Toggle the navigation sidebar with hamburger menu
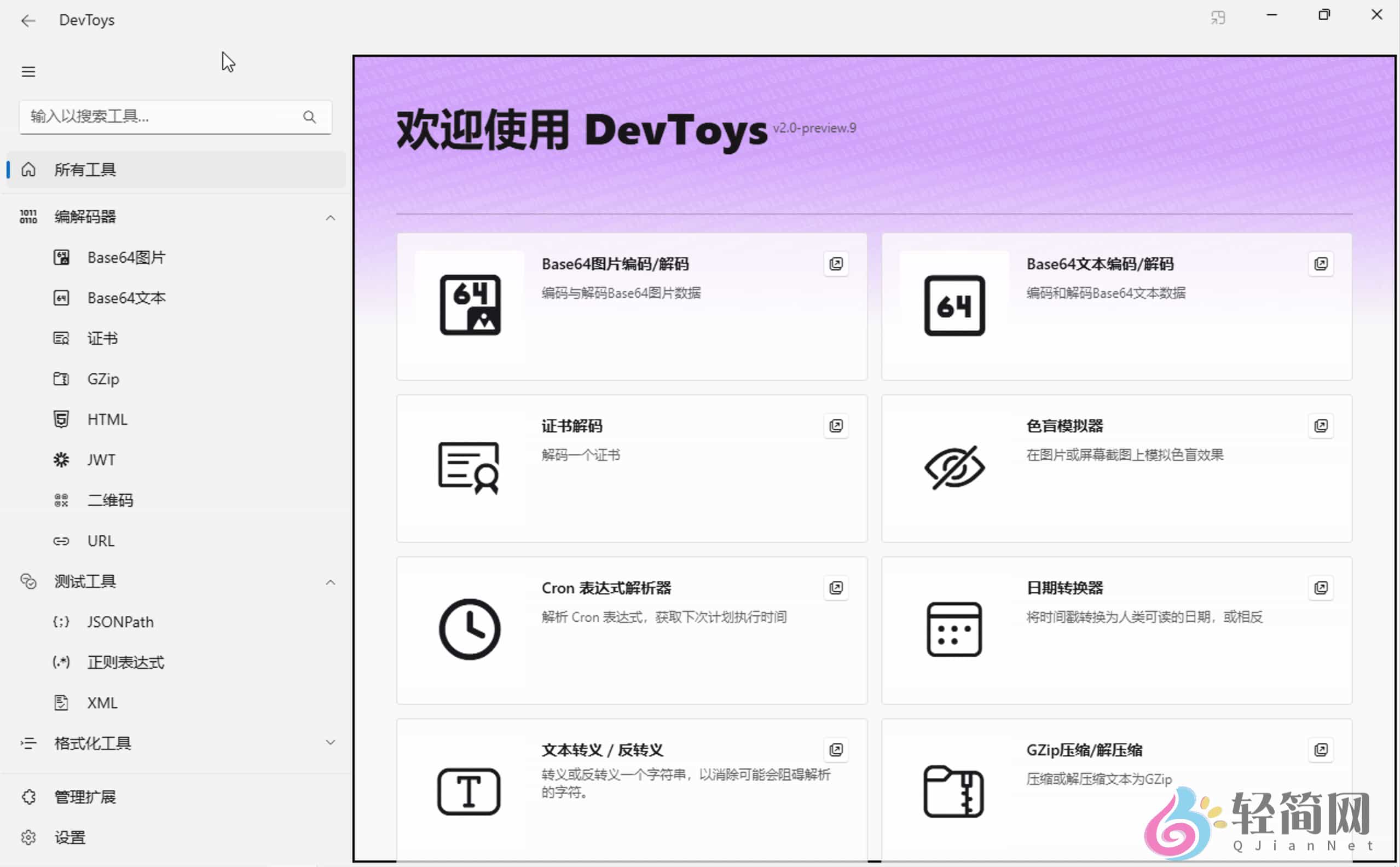1400x867 pixels. coord(28,71)
